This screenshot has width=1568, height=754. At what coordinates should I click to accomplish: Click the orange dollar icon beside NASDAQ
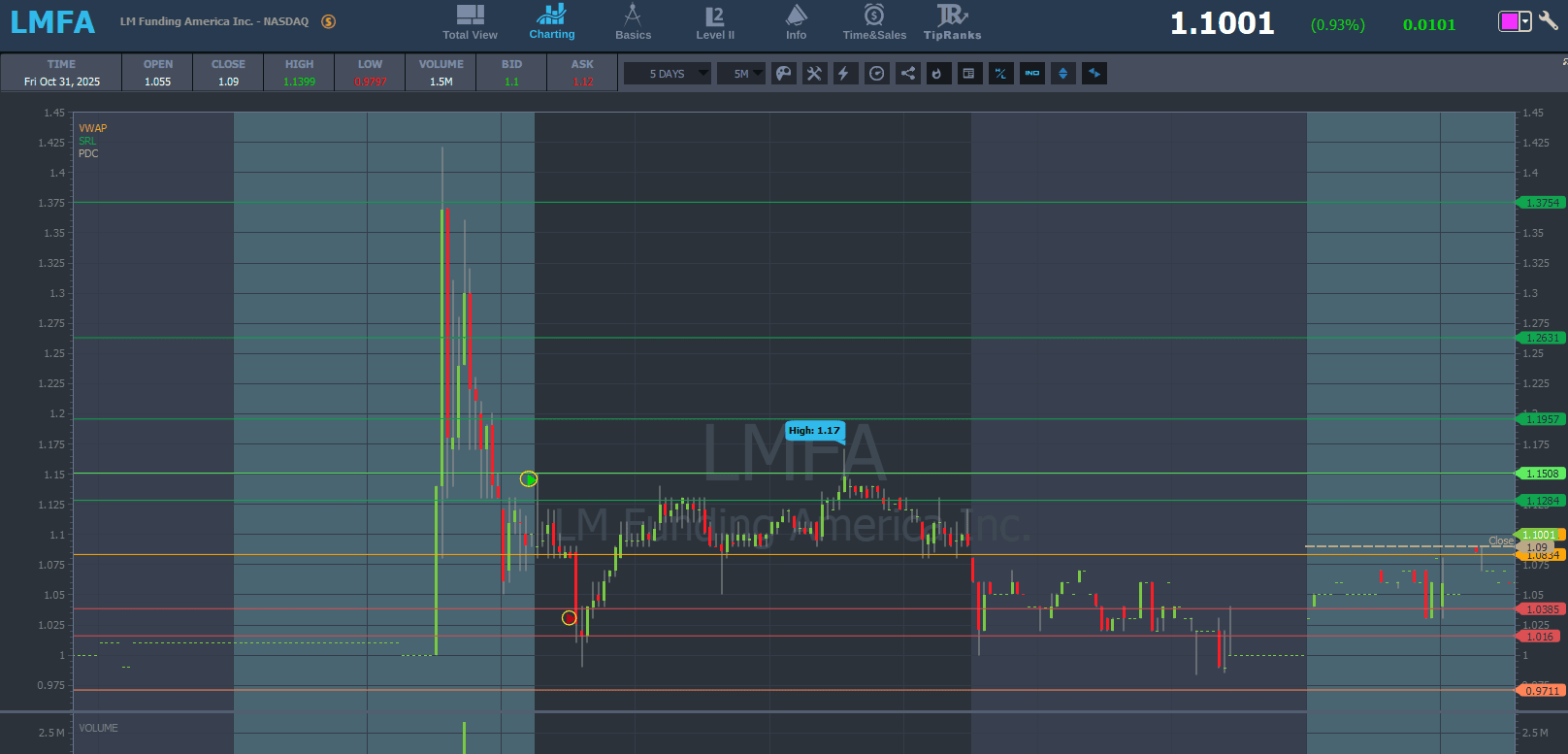point(329,21)
